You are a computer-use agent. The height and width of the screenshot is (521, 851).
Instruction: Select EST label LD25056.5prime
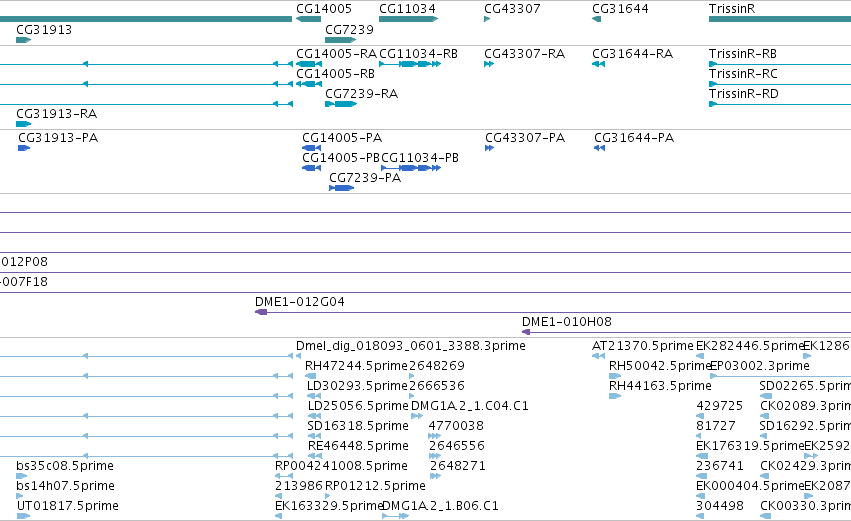click(358, 406)
